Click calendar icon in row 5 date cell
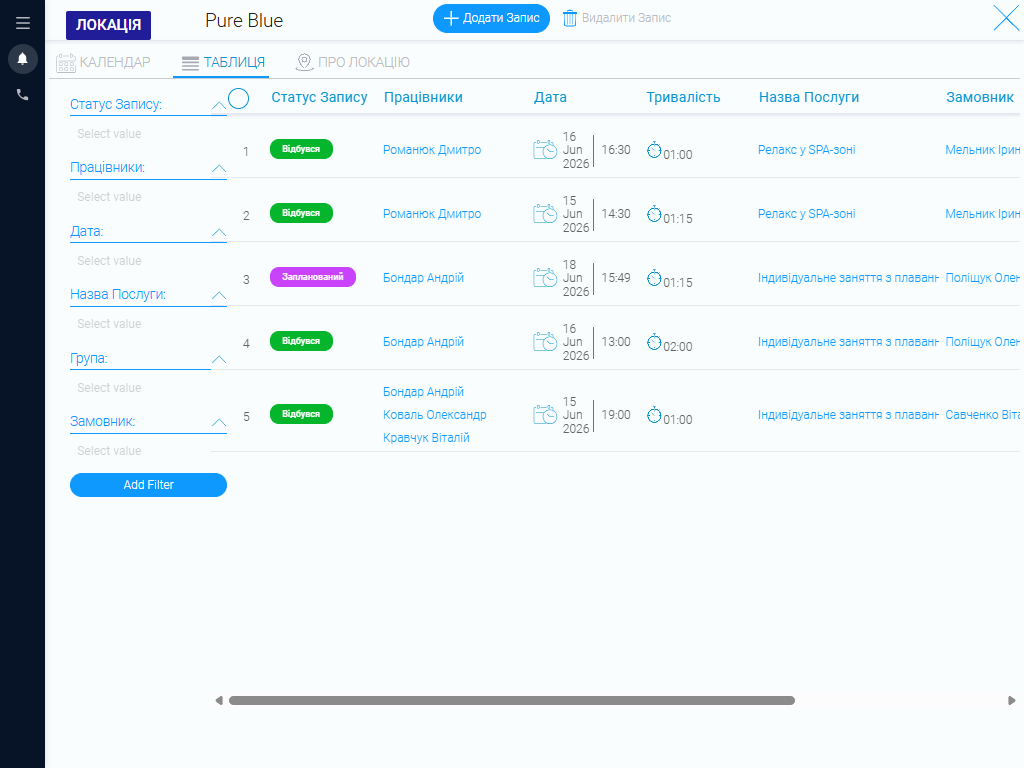The width and height of the screenshot is (1024, 768). pyautogui.click(x=545, y=415)
